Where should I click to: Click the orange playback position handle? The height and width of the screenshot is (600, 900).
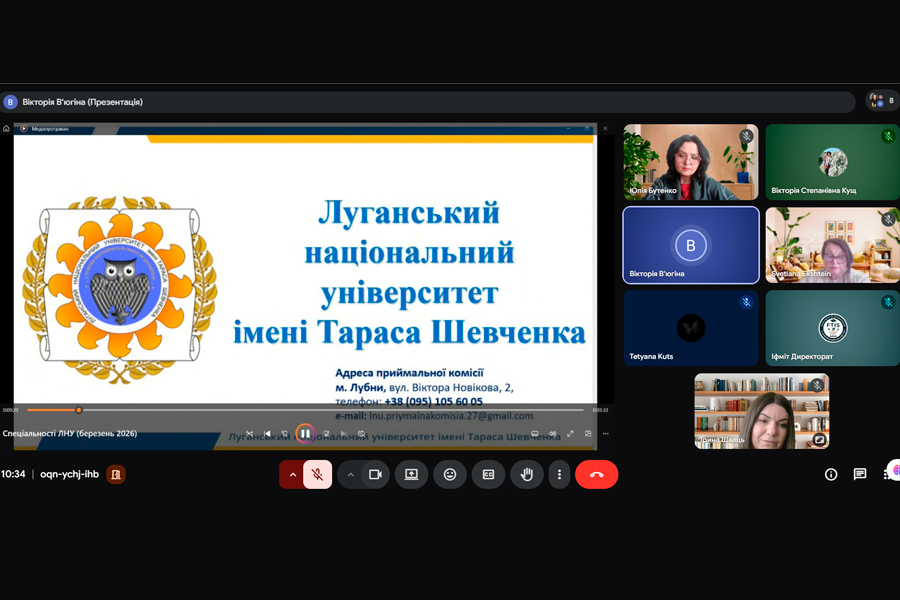(79, 410)
